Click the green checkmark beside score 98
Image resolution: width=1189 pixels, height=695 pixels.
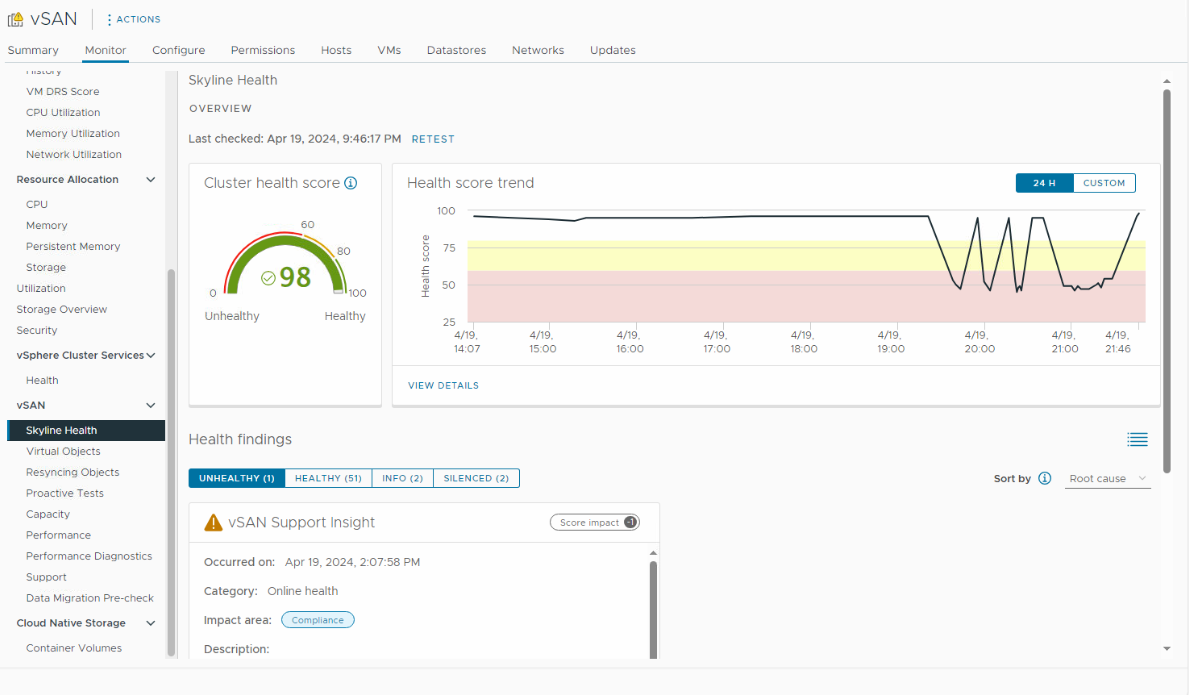coord(268,278)
